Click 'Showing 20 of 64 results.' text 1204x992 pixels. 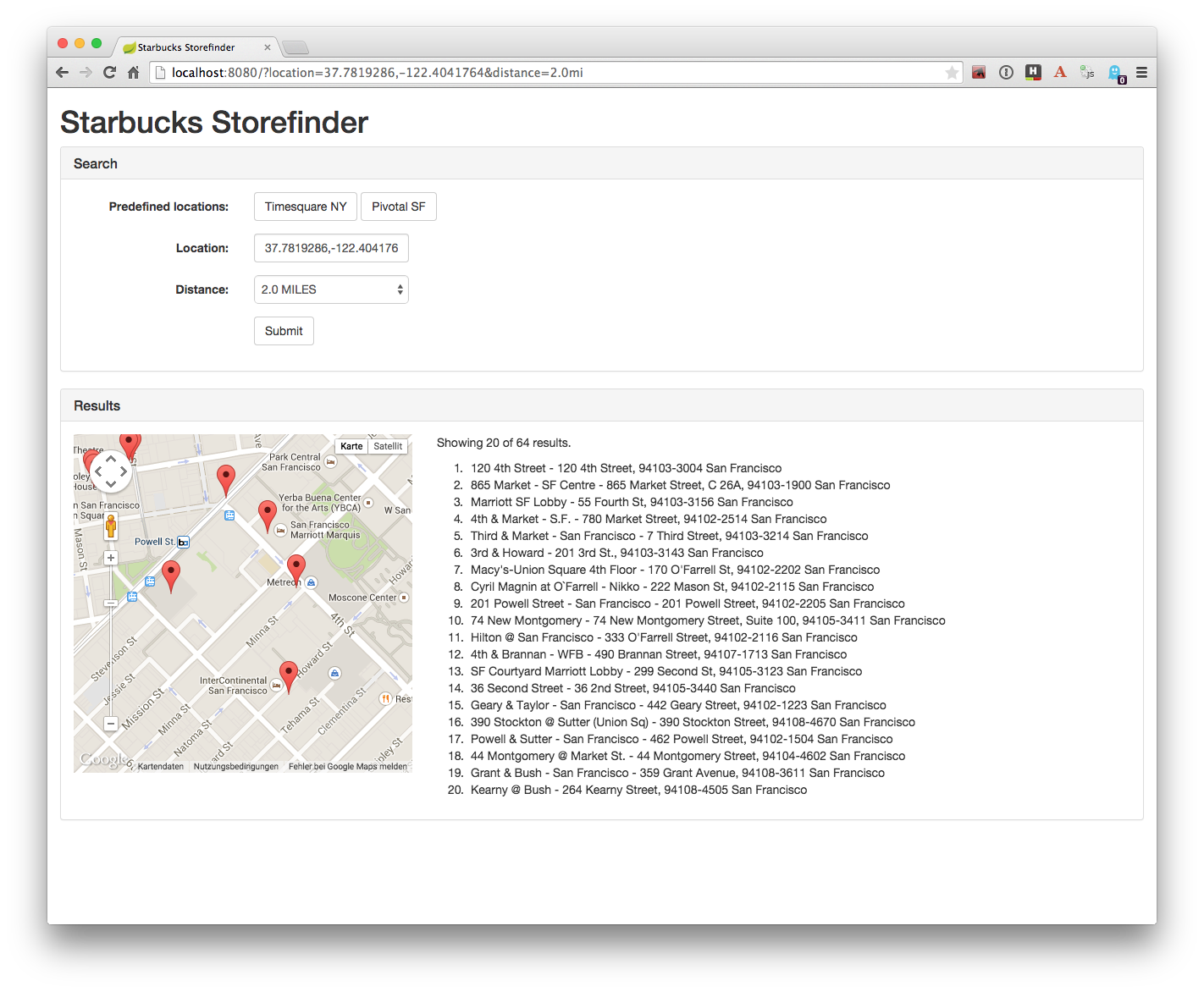point(504,443)
